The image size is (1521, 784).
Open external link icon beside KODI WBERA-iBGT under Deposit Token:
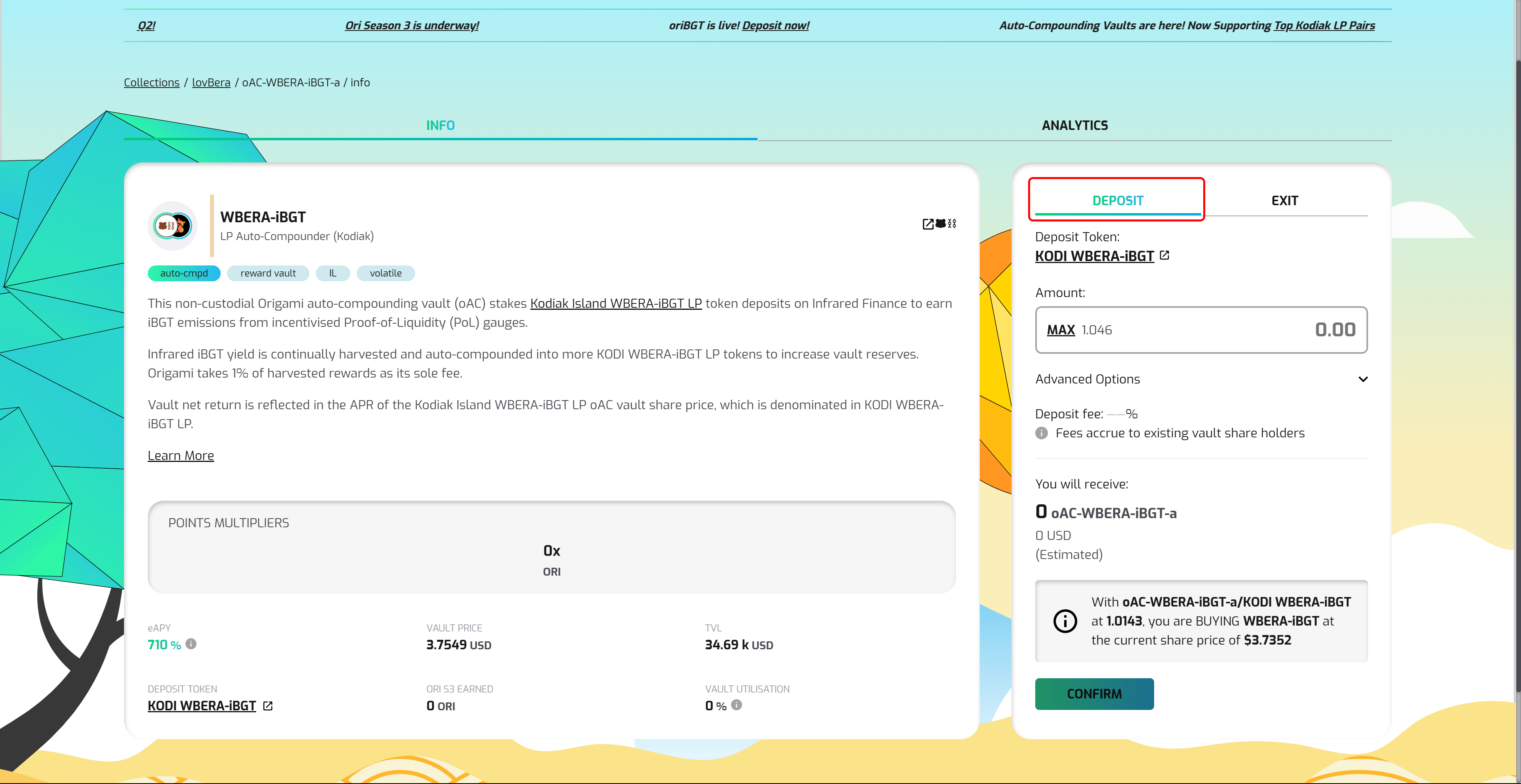[1164, 256]
